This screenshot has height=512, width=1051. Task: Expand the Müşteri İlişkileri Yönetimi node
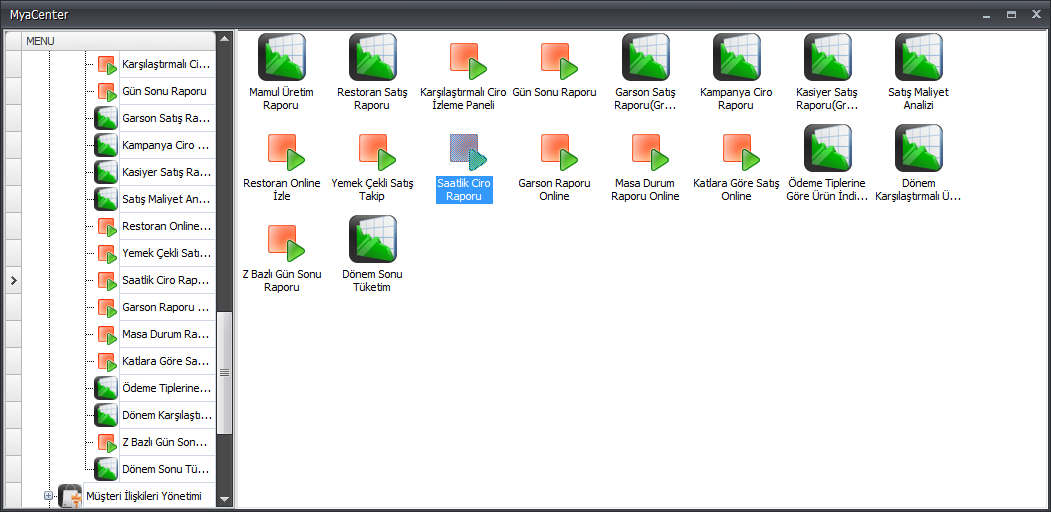point(48,496)
